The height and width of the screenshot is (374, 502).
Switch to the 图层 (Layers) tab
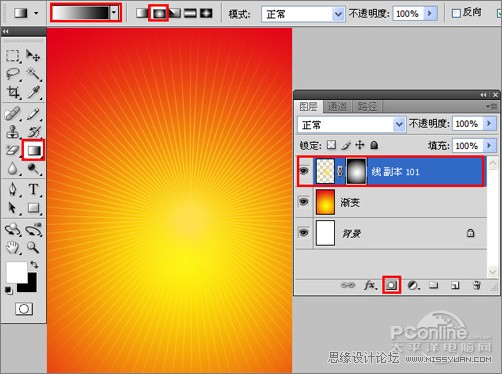click(308, 107)
